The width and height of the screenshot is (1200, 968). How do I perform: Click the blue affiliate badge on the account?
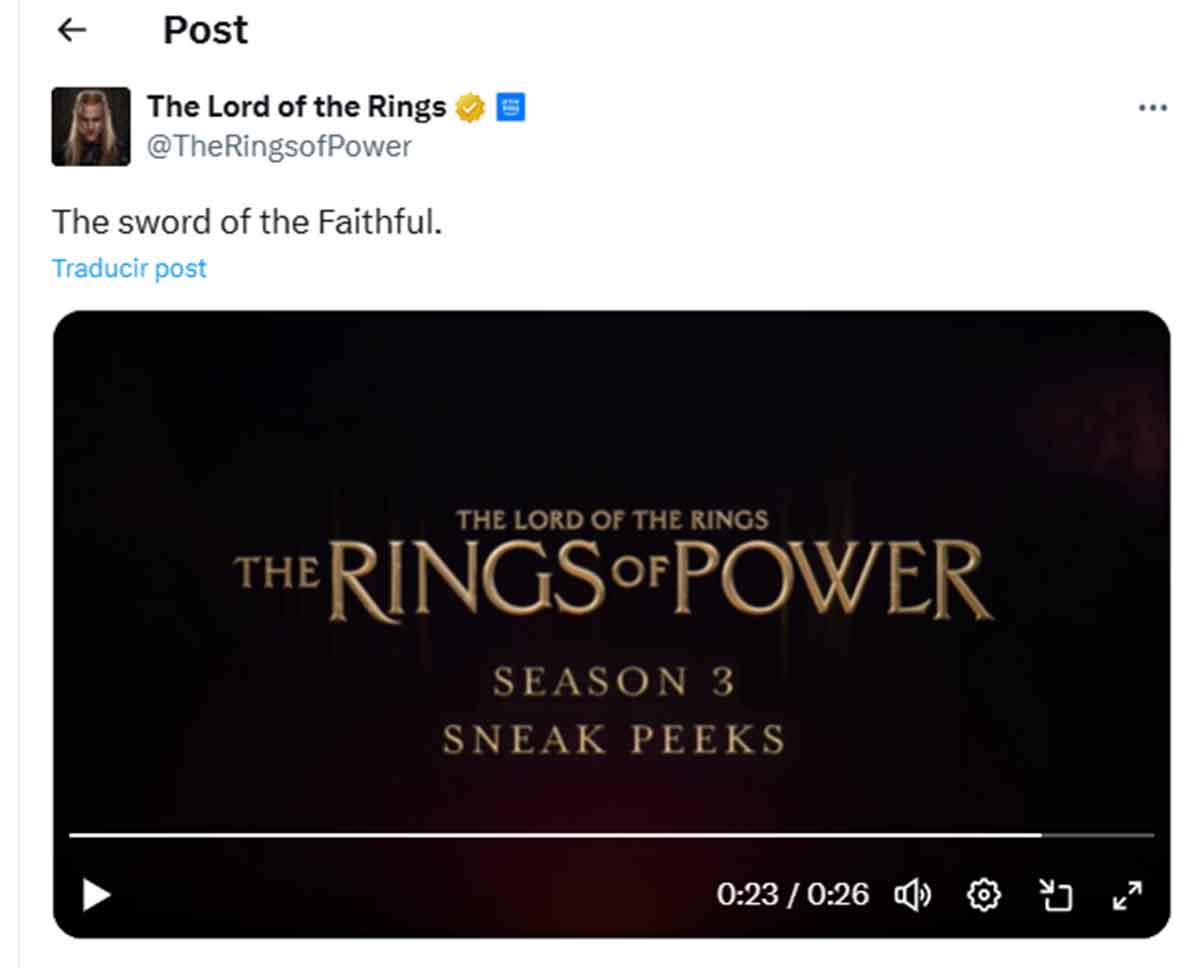tap(510, 106)
